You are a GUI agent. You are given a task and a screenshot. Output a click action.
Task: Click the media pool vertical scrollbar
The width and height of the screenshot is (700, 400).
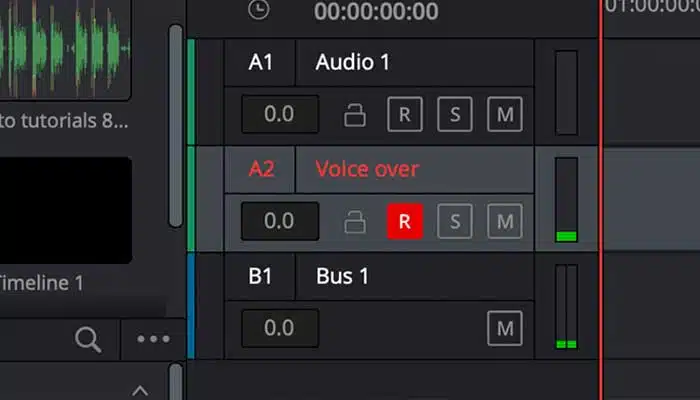[x=176, y=126]
